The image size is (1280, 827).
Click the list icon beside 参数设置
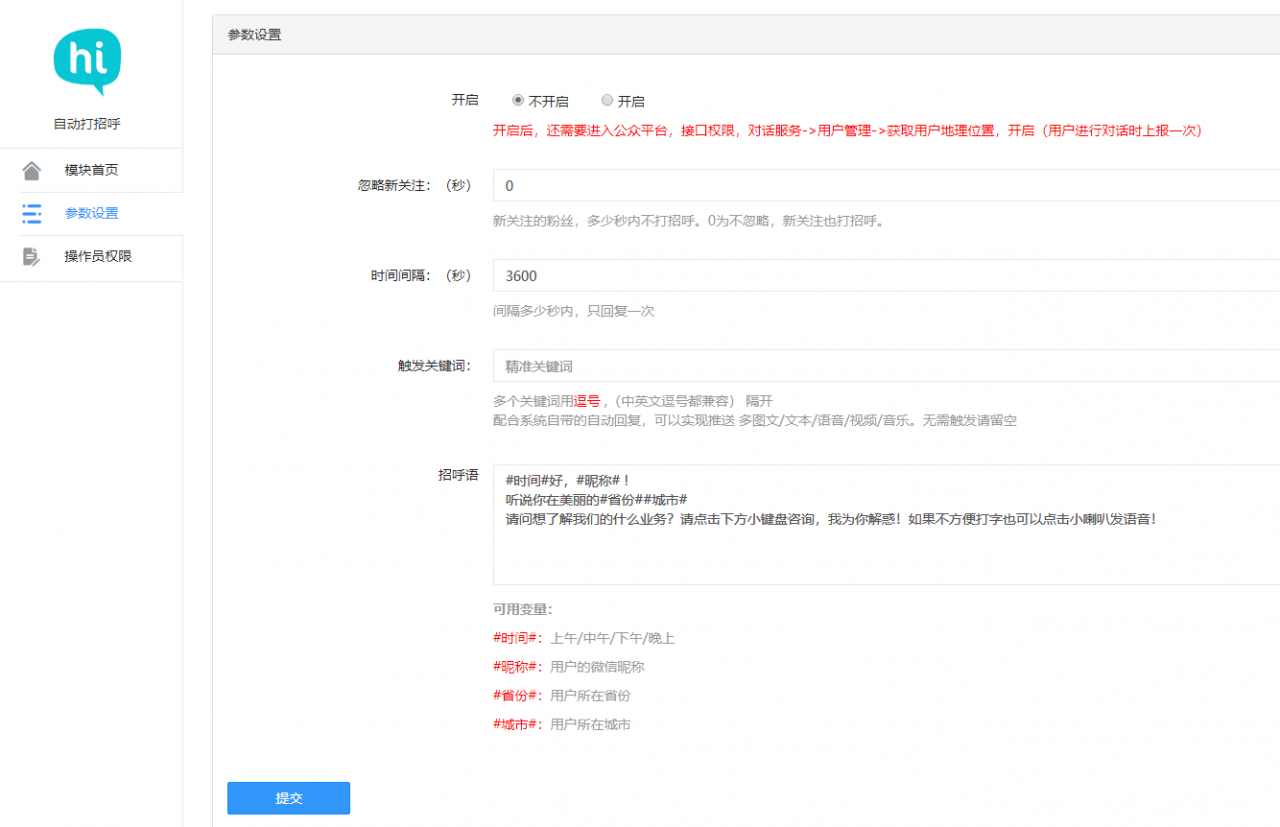[x=32, y=213]
